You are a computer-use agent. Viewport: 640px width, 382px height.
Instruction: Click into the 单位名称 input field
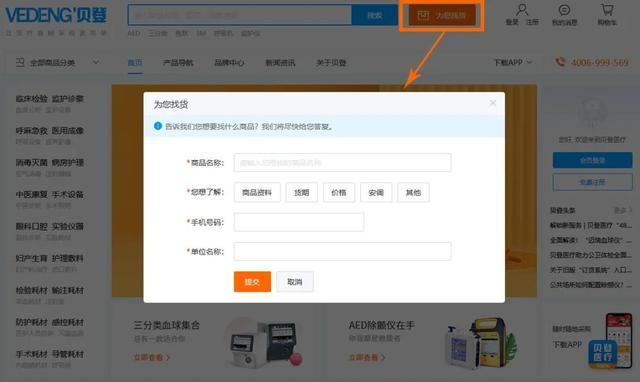tap(342, 251)
